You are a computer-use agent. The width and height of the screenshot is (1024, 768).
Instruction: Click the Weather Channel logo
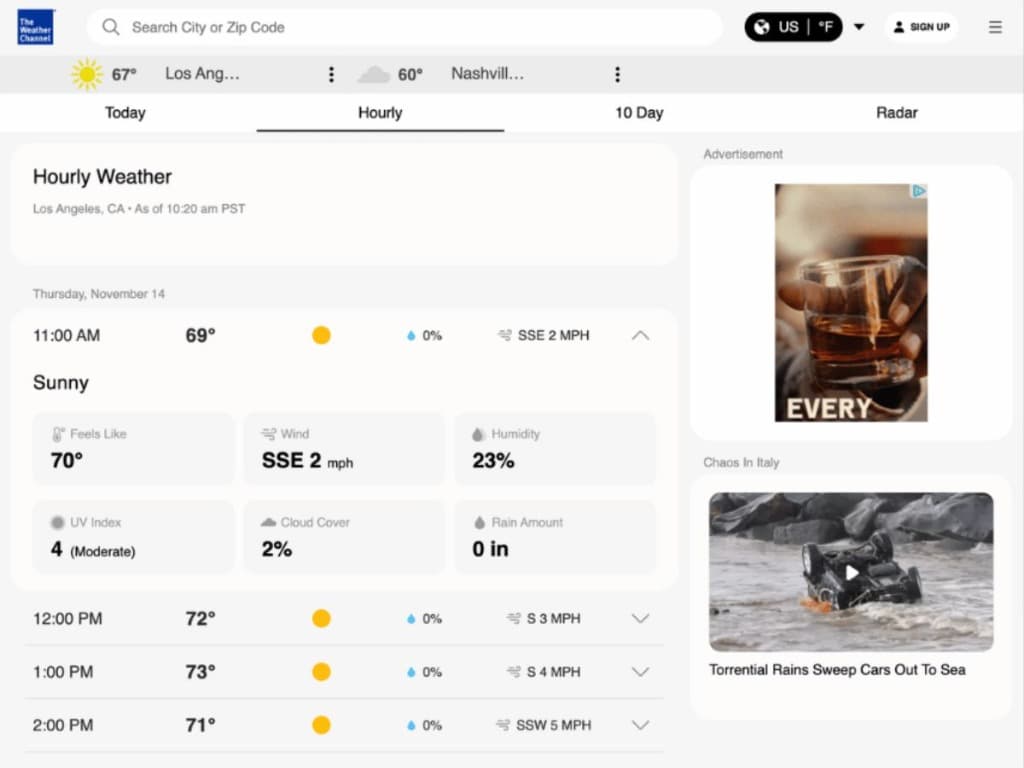click(x=35, y=27)
